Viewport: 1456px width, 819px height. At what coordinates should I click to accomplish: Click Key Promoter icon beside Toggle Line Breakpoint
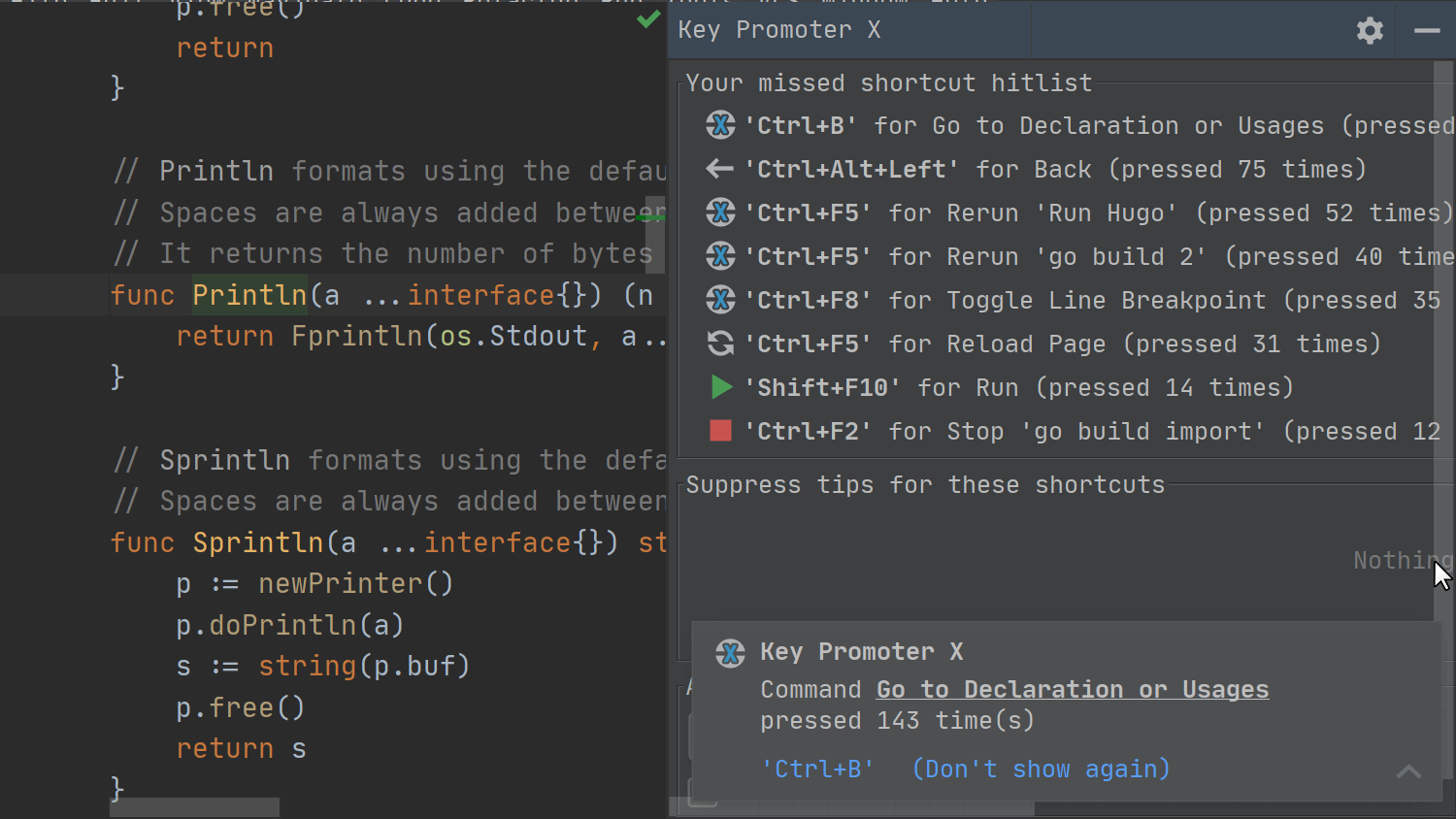pos(720,300)
